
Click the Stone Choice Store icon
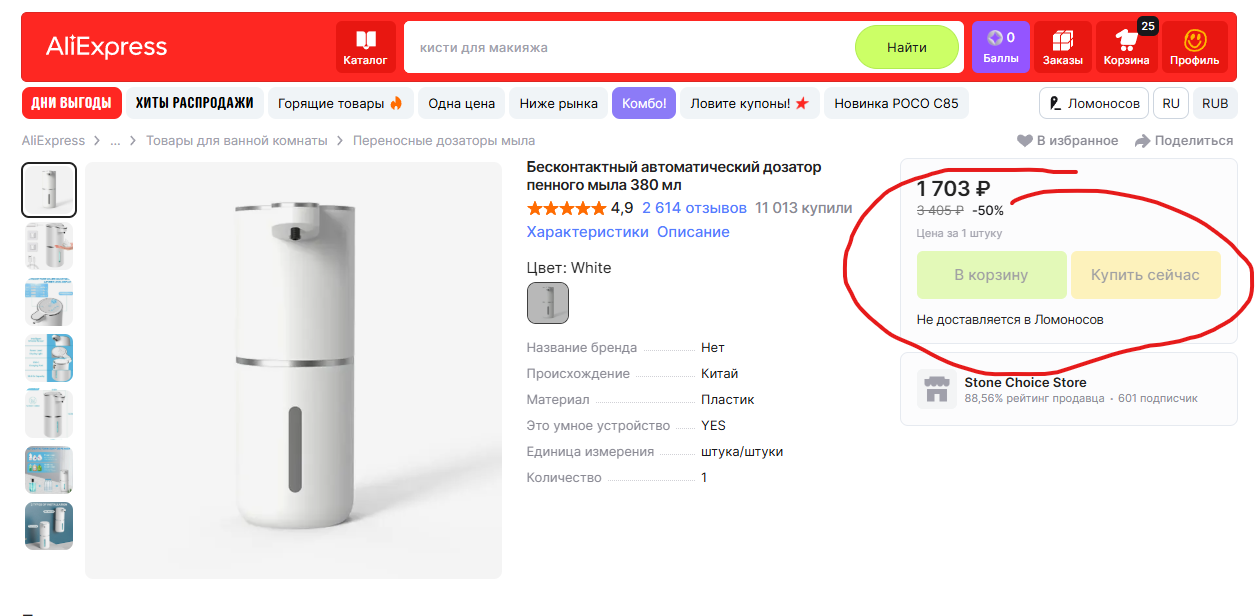[936, 388]
